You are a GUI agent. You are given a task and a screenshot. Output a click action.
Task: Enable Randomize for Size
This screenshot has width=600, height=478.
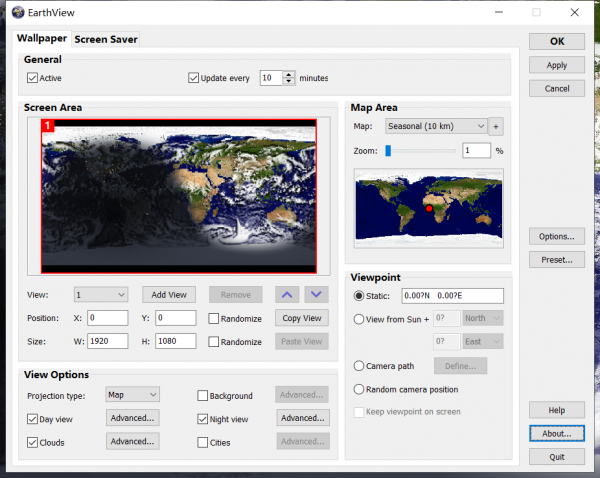tap(214, 342)
